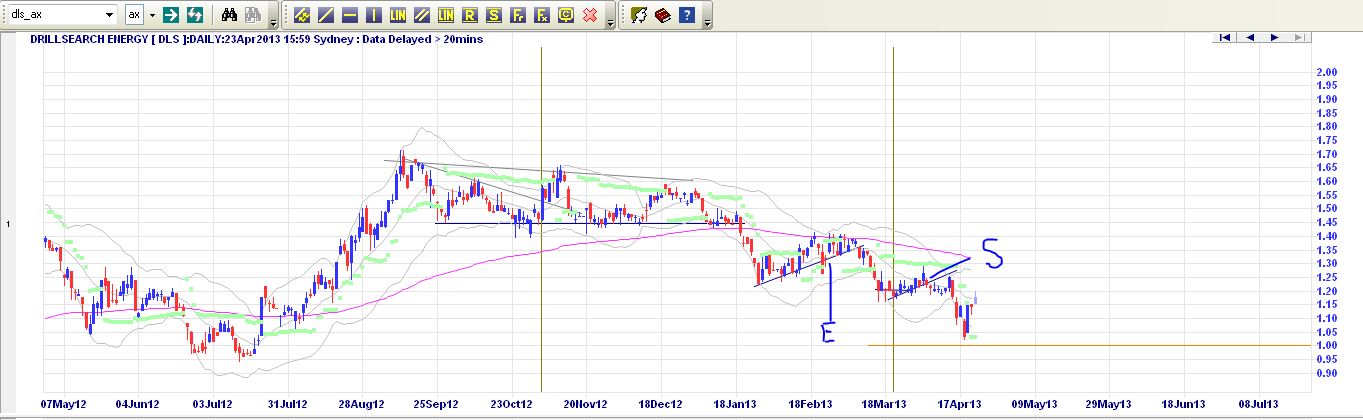Step chart forward with right arrow
This screenshot has height=420, width=1363.
[1274, 37]
